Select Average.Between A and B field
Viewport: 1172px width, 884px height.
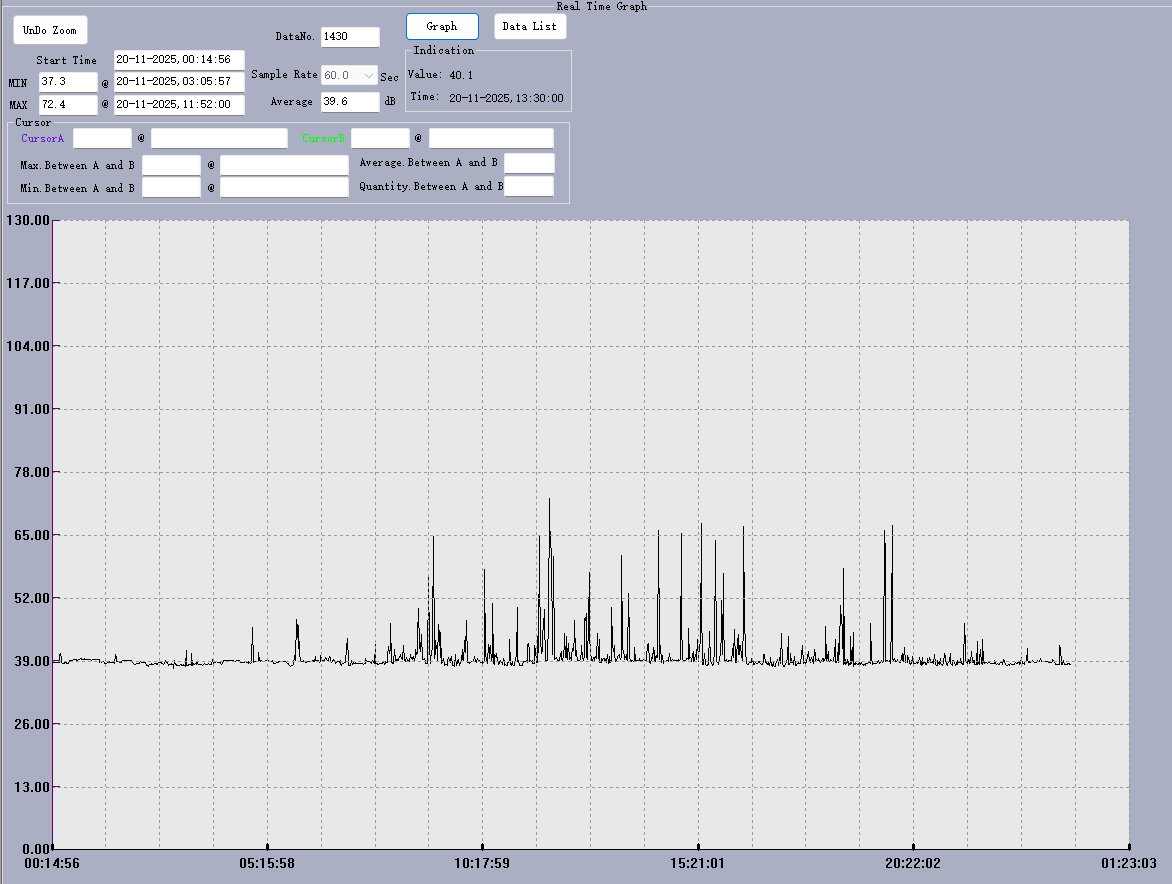[529, 163]
